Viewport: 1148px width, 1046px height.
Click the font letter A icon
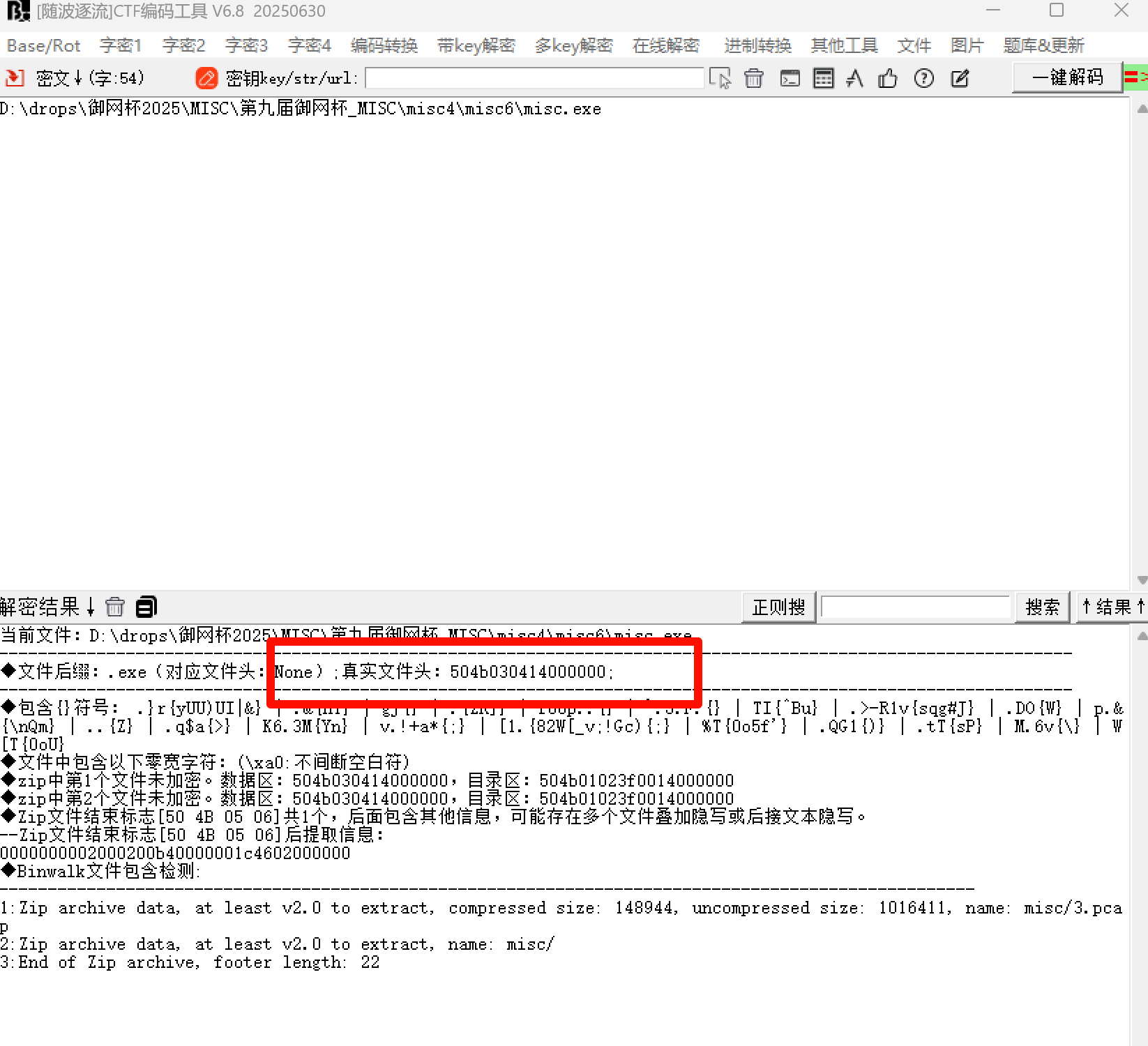(855, 78)
